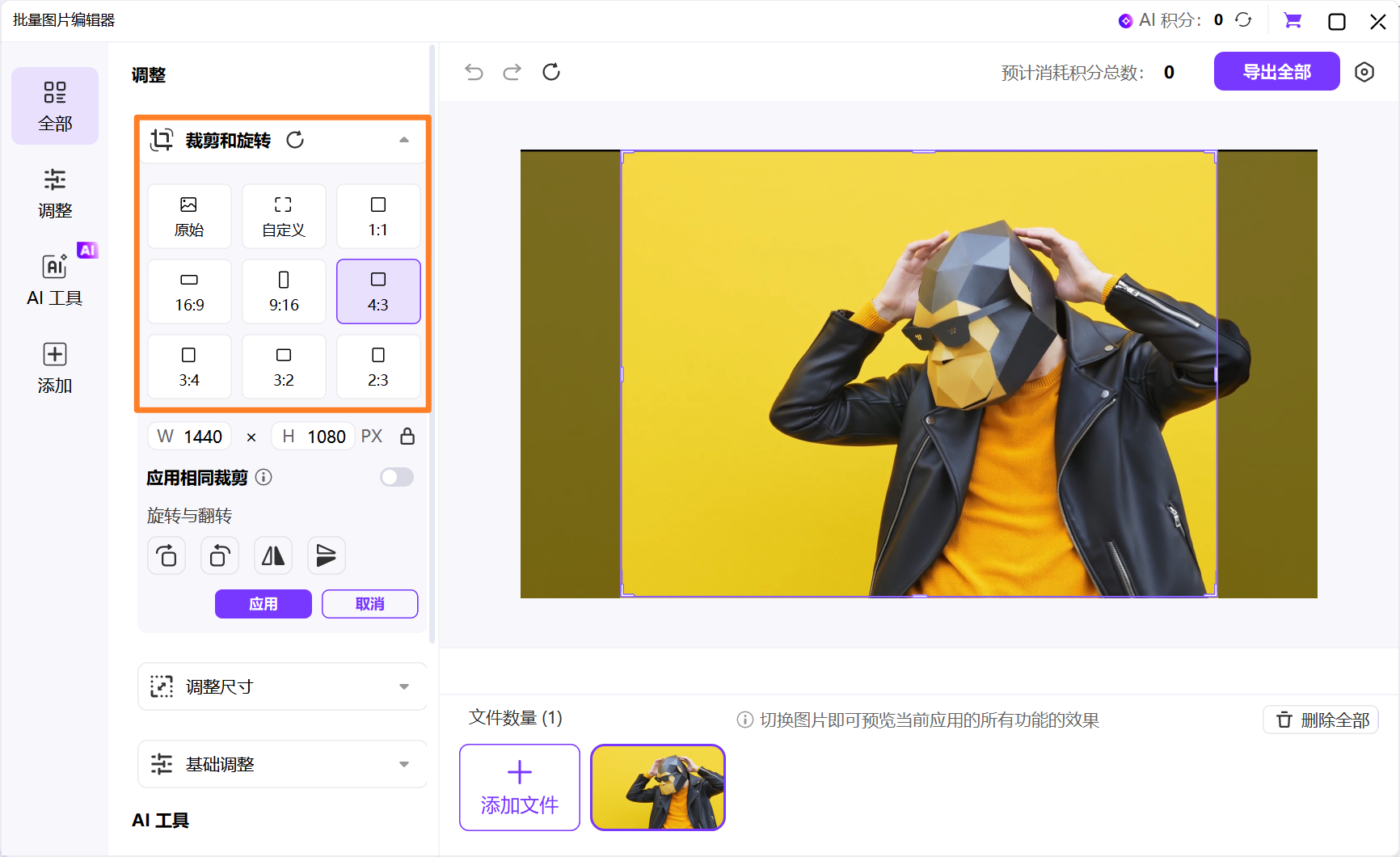Click the redo arrow icon
Image resolution: width=1400 pixels, height=857 pixels.
pyautogui.click(x=512, y=73)
